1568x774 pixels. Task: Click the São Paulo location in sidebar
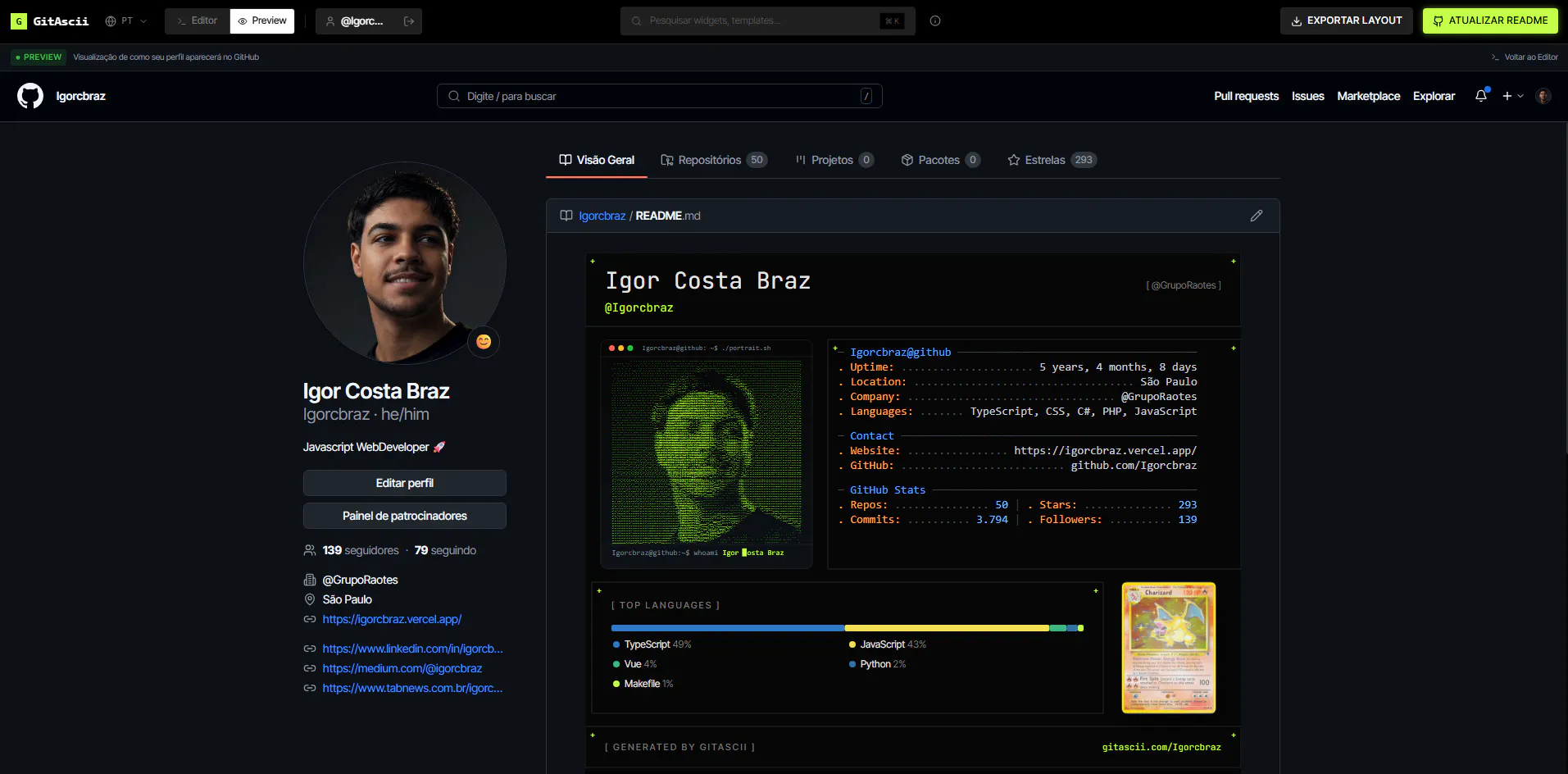pos(347,599)
